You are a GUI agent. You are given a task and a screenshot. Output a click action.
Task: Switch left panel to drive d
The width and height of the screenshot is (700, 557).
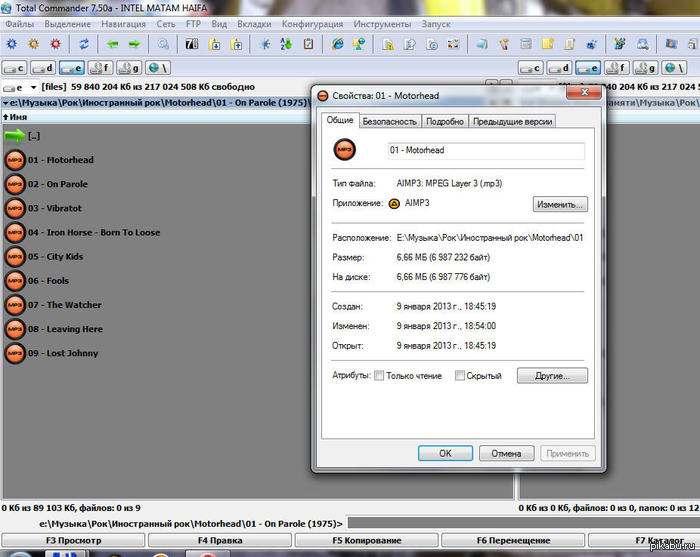43,68
